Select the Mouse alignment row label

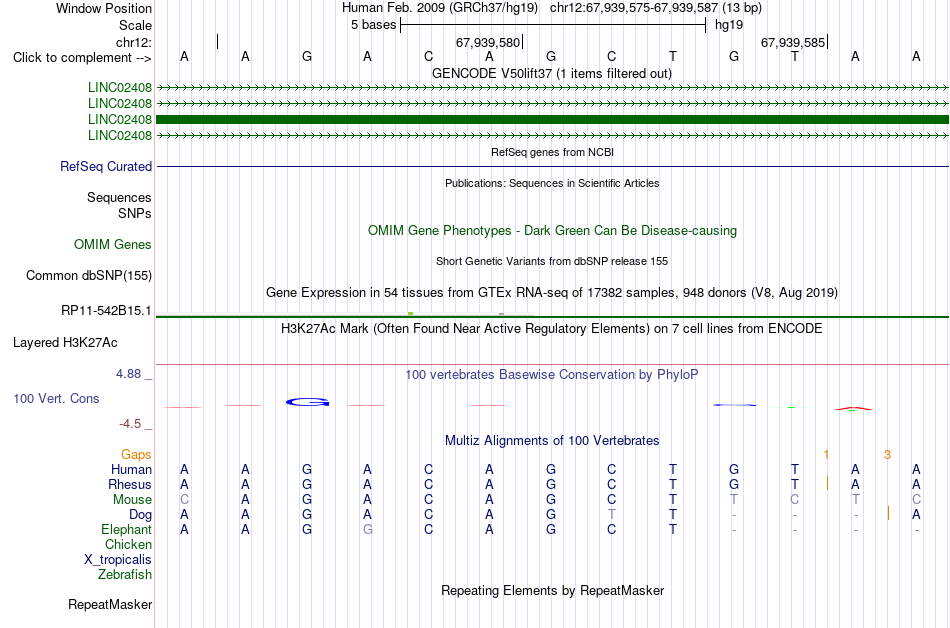[132, 500]
